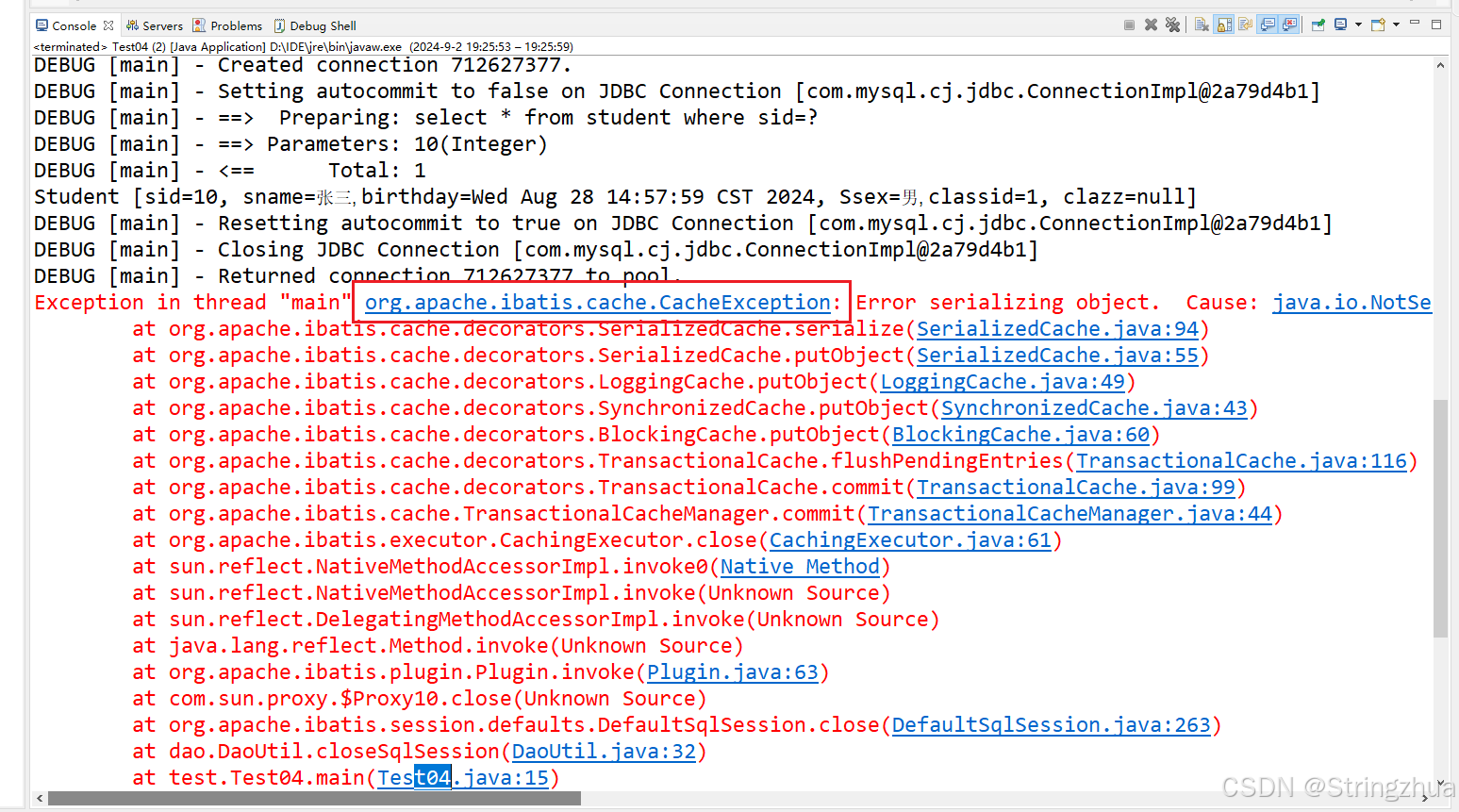Jump to SerializedCache.java:94 source
Viewport: 1459px width, 812px height.
point(1057,329)
